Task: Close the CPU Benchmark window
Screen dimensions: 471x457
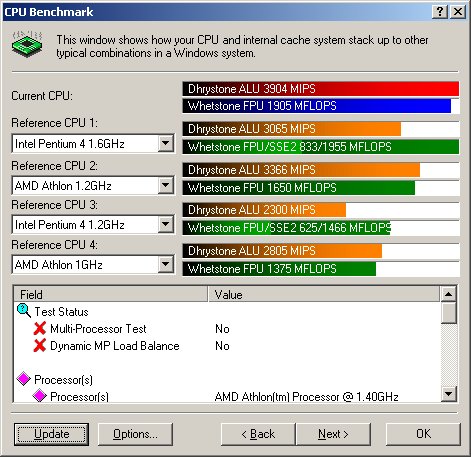Action: (x=458, y=12)
